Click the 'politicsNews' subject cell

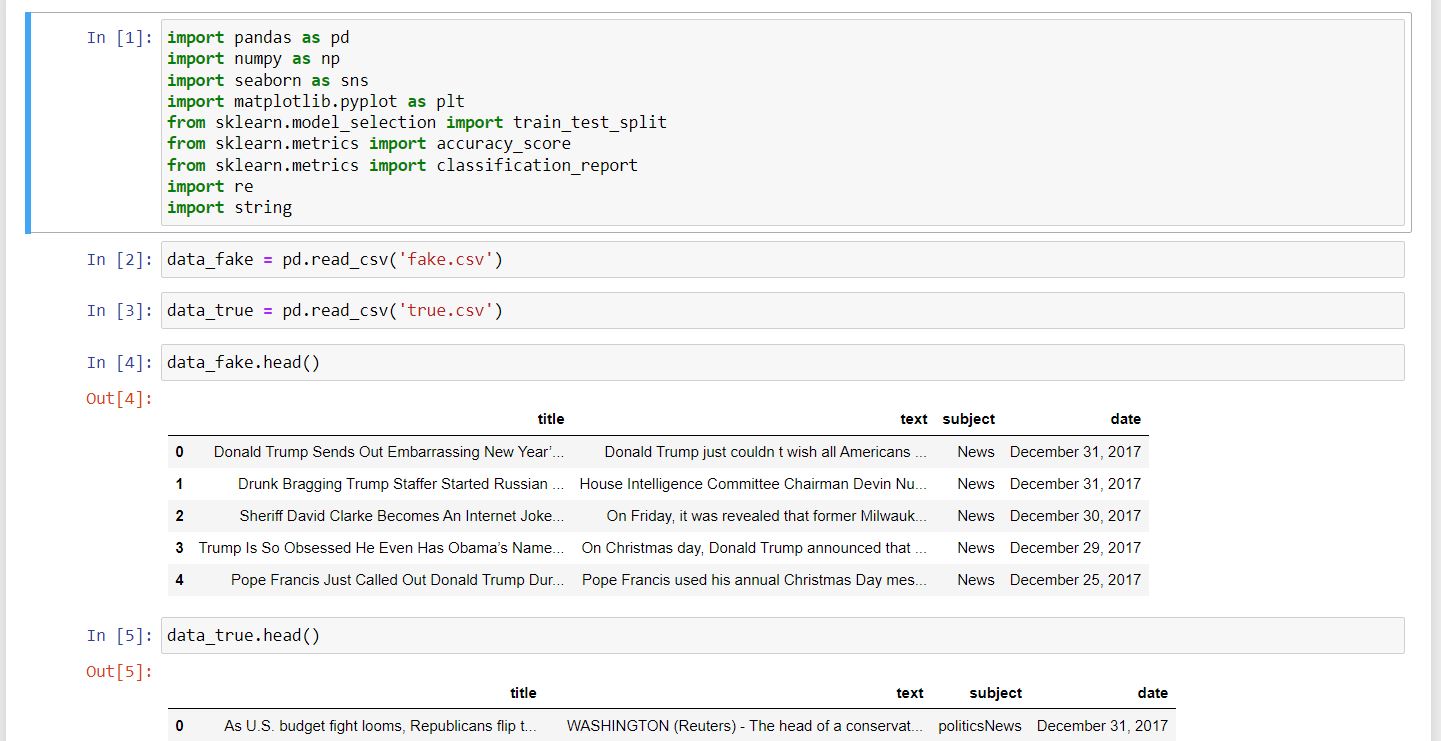(x=980, y=725)
